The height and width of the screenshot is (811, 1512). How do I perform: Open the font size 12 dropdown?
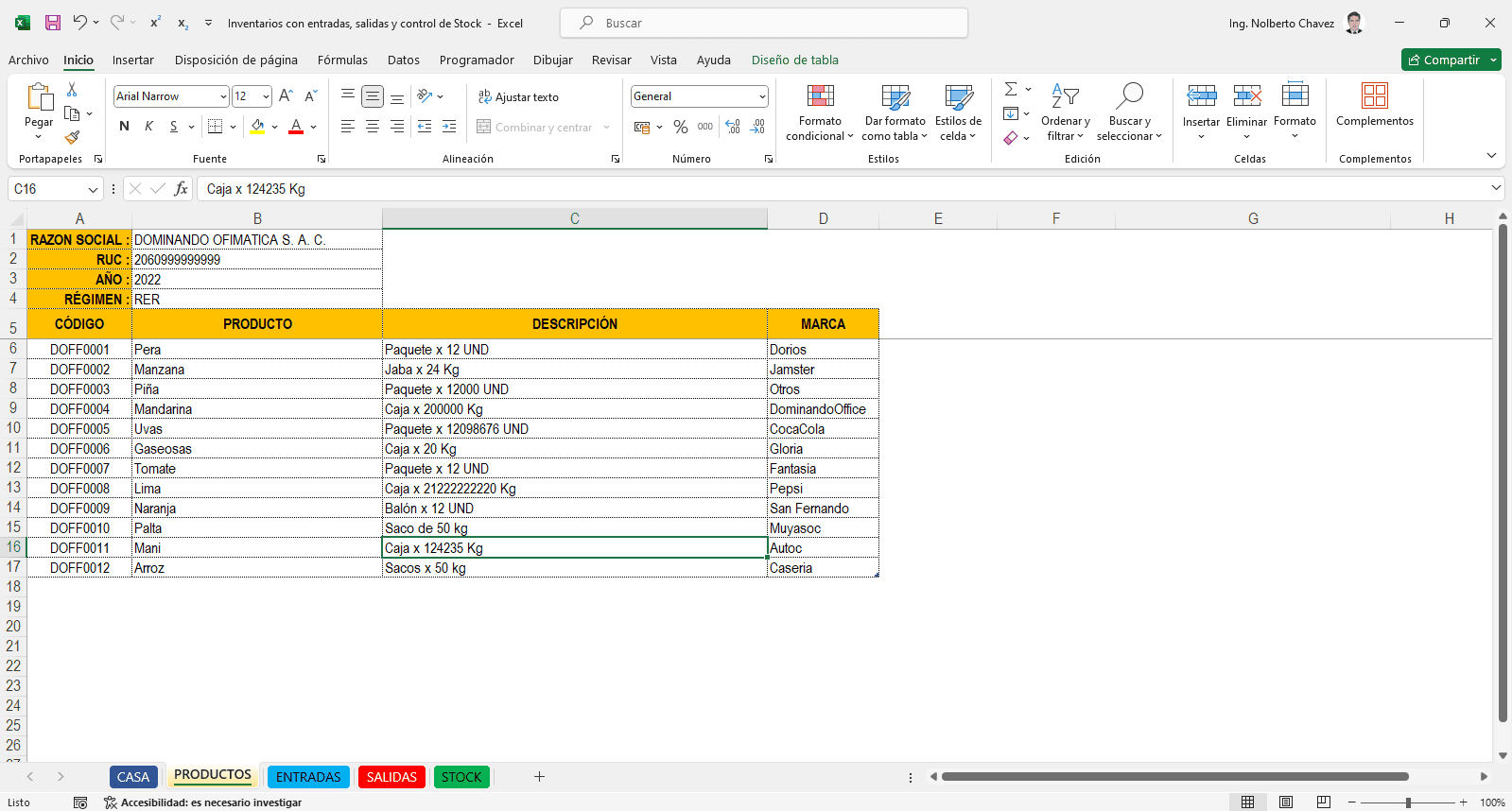pos(266,96)
